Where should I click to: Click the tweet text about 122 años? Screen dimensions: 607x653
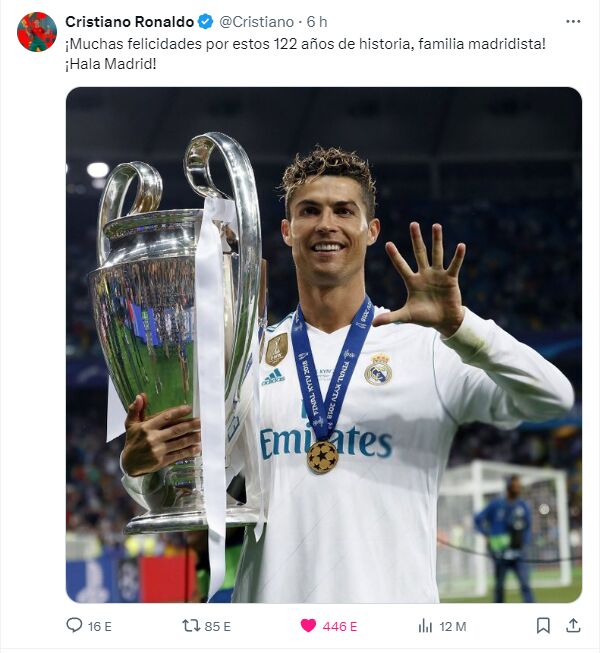pyautogui.click(x=305, y=44)
